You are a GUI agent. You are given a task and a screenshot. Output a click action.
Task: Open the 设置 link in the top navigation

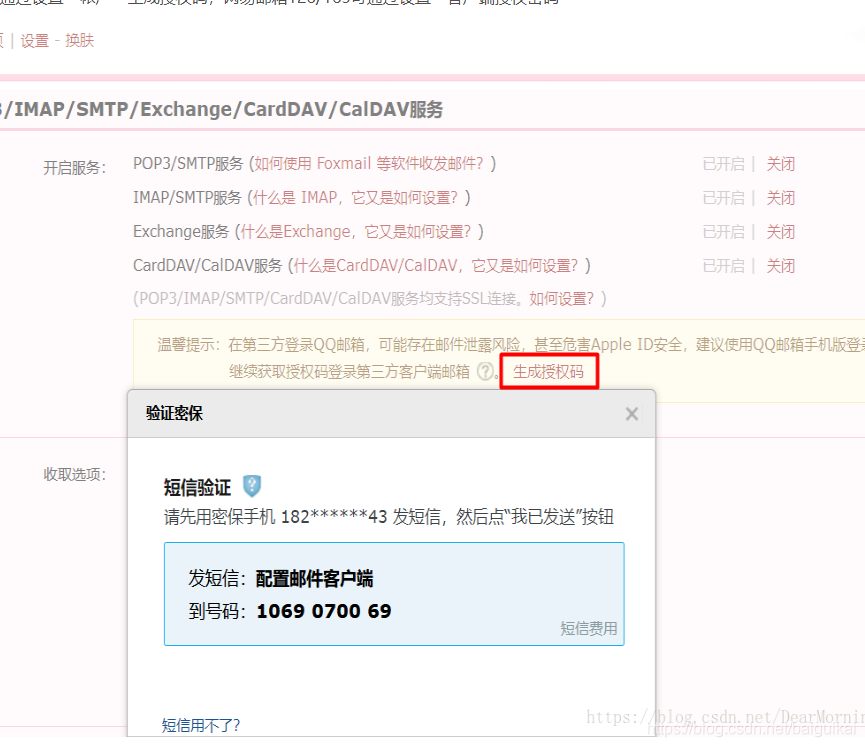pyautogui.click(x=35, y=40)
